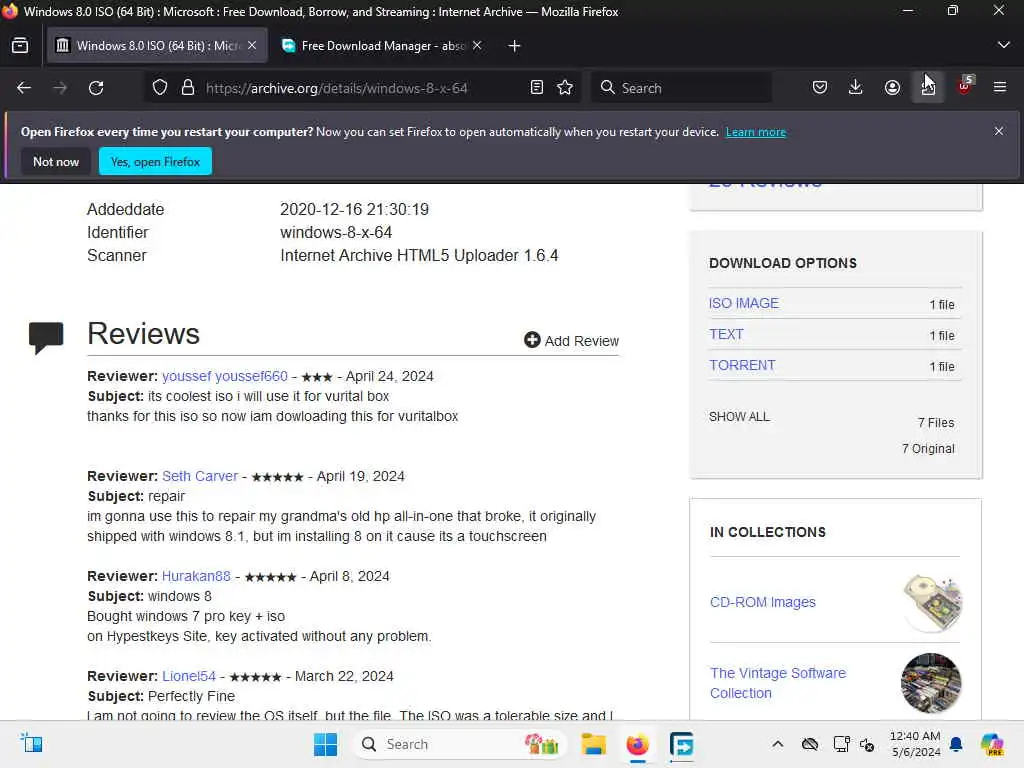The width and height of the screenshot is (1024, 768).
Task: Click the CD-ROM Images collection thumbnail
Action: click(x=933, y=602)
